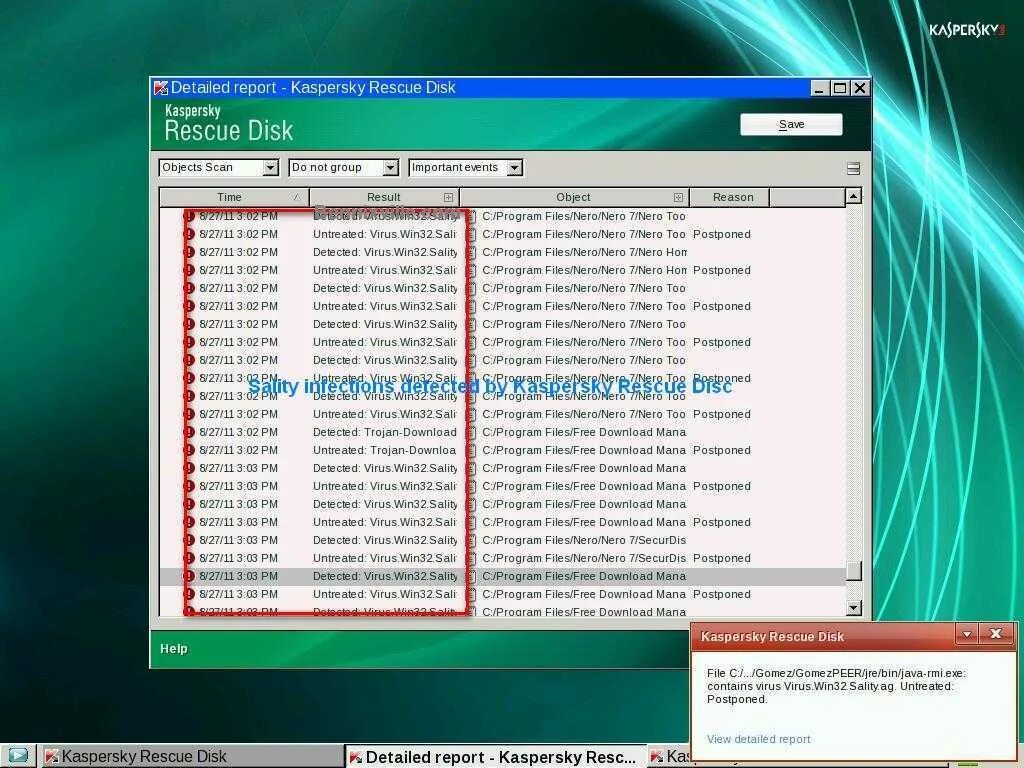
Task: Click the scrollbar down arrow in the report list
Action: tap(853, 608)
